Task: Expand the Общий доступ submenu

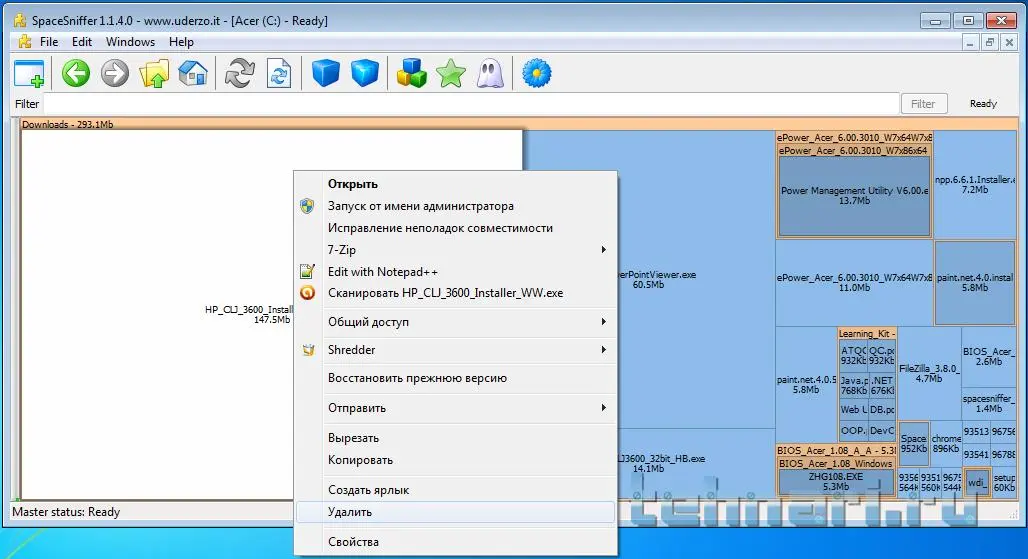Action: coord(455,322)
